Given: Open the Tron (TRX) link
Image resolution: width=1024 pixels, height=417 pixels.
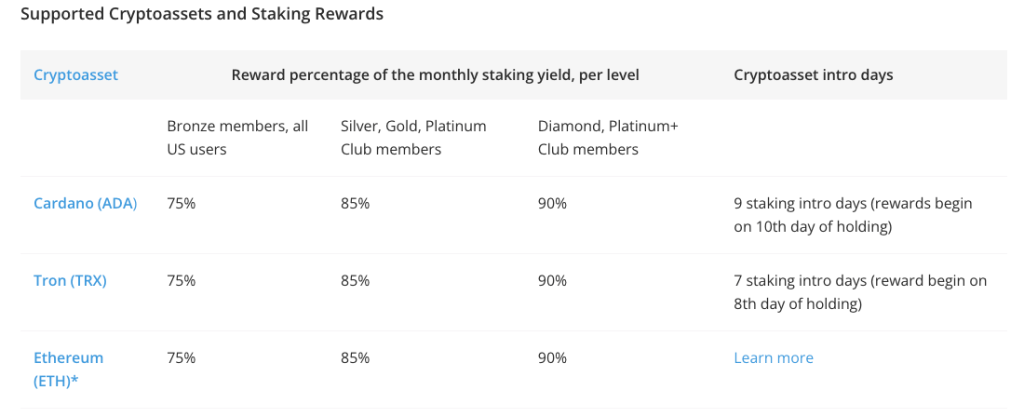Looking at the screenshot, I should (70, 280).
